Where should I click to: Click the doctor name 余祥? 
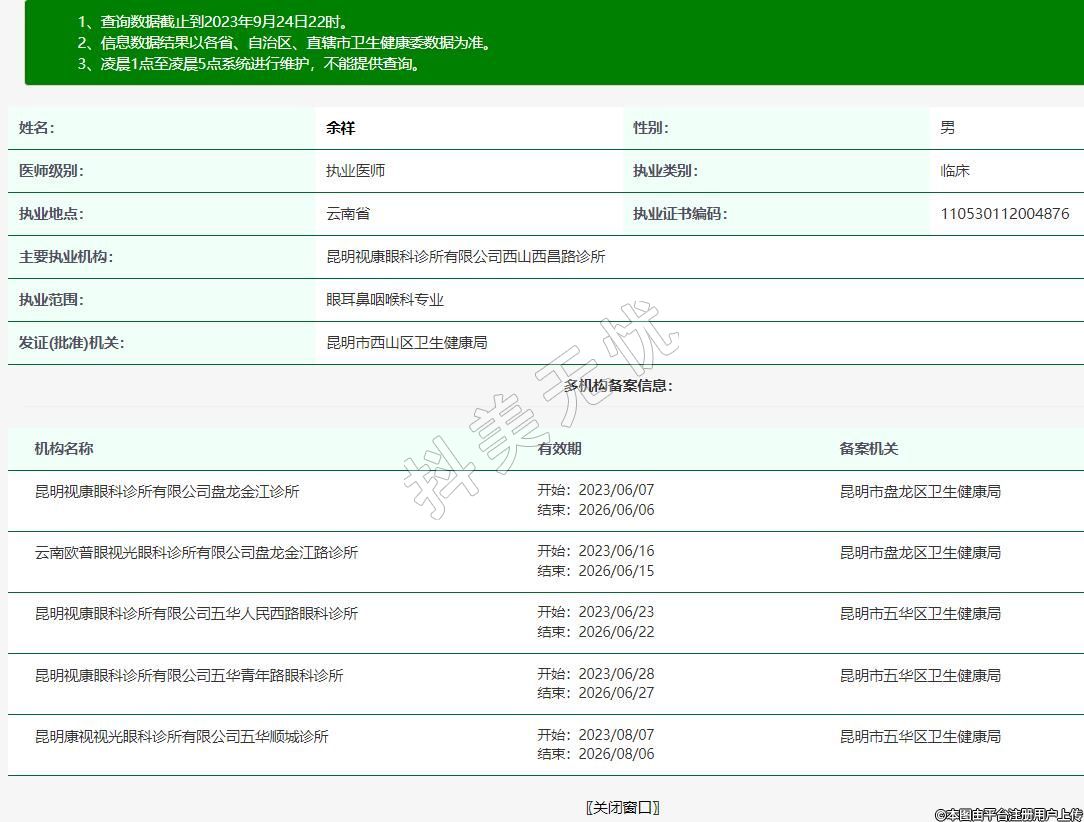coord(340,128)
